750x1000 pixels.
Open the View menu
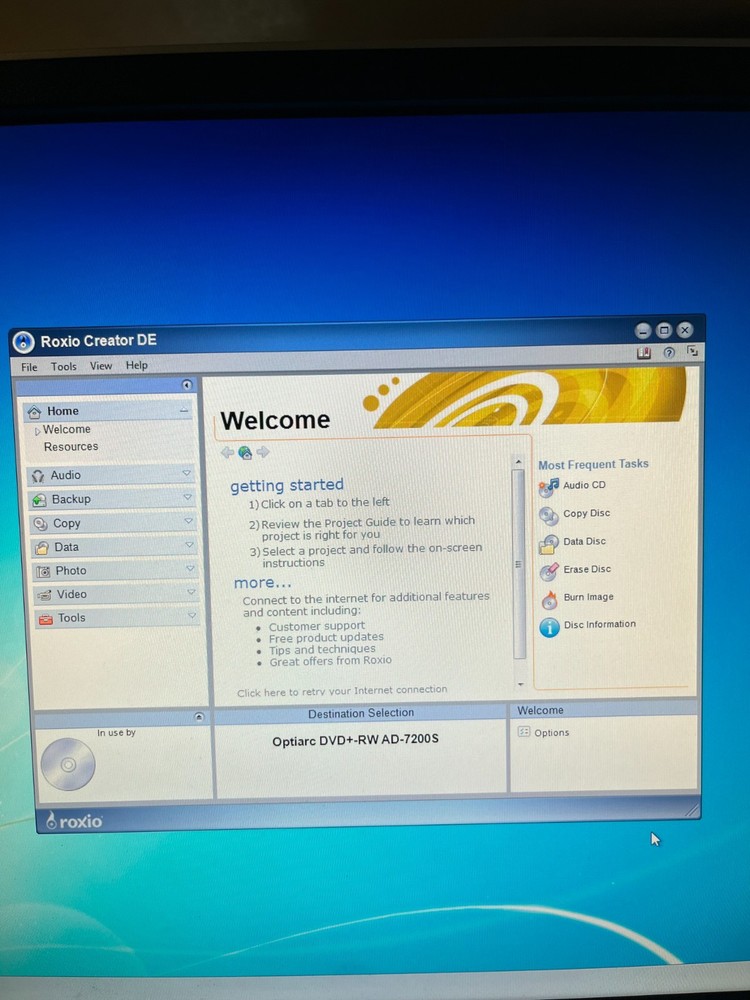[101, 366]
